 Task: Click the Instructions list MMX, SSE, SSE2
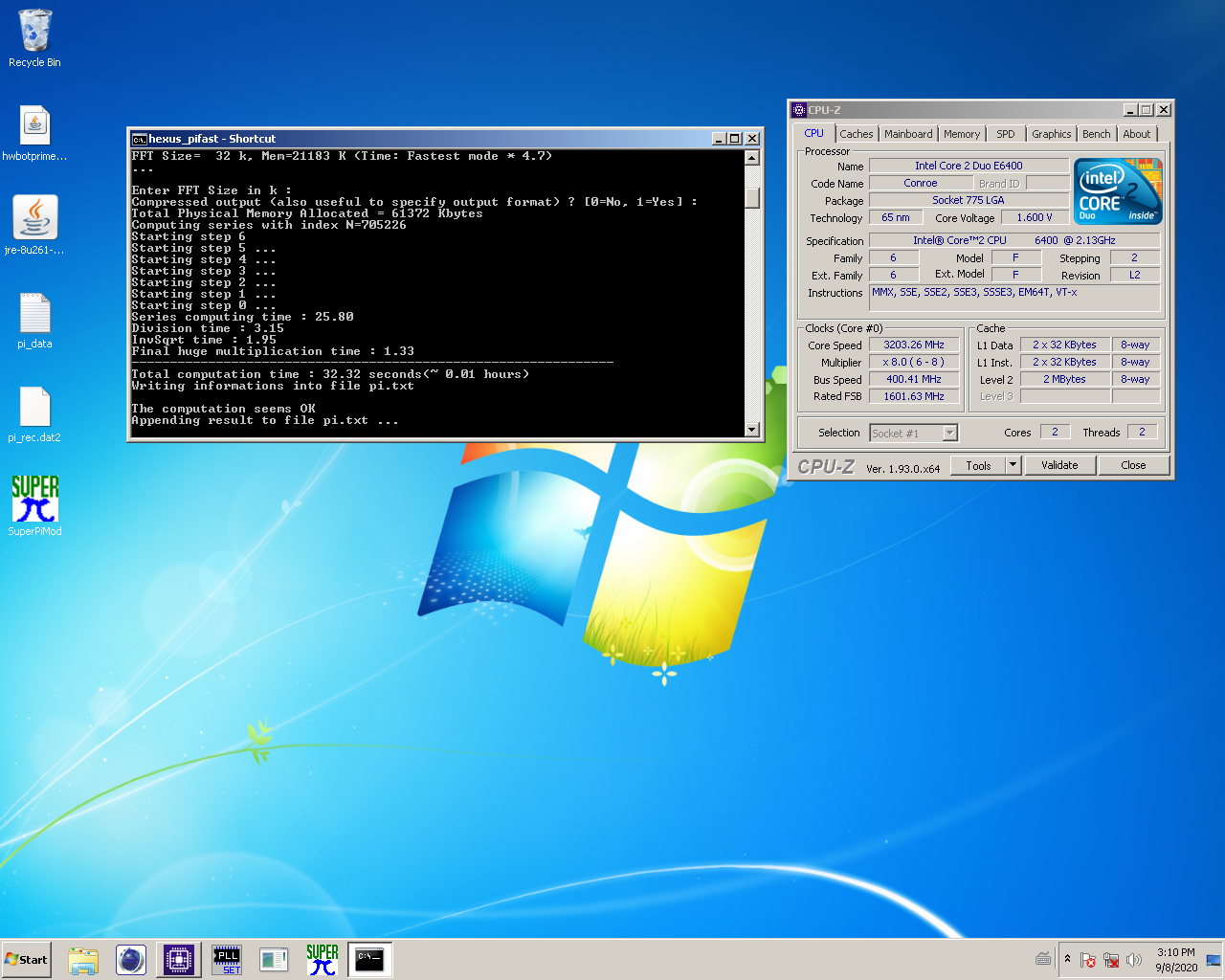[1014, 299]
